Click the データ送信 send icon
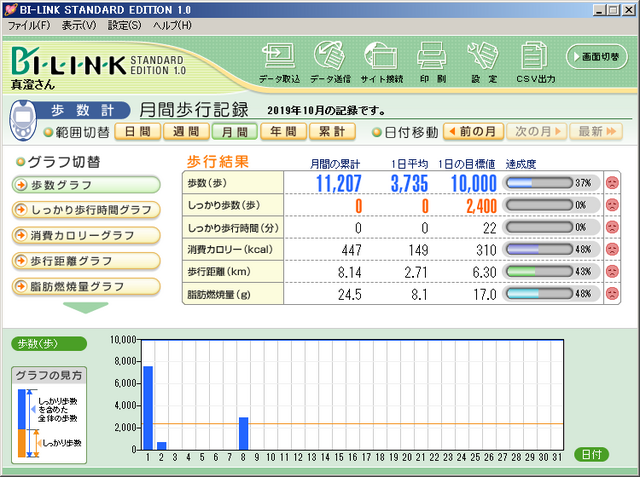This screenshot has width=640, height=477. pyautogui.click(x=329, y=56)
